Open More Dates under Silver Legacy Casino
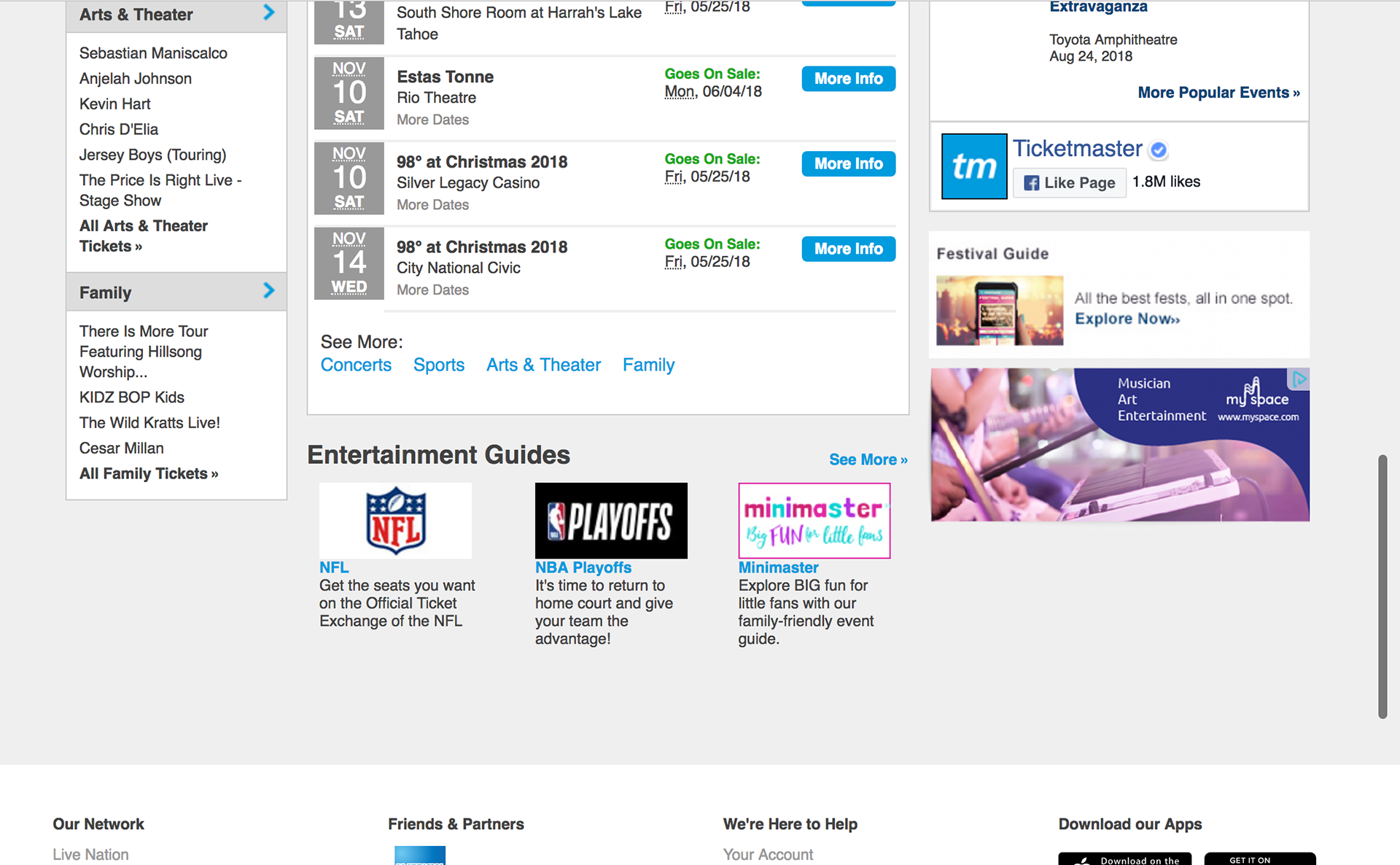Screen dimensions: 1400x865 (x=432, y=205)
